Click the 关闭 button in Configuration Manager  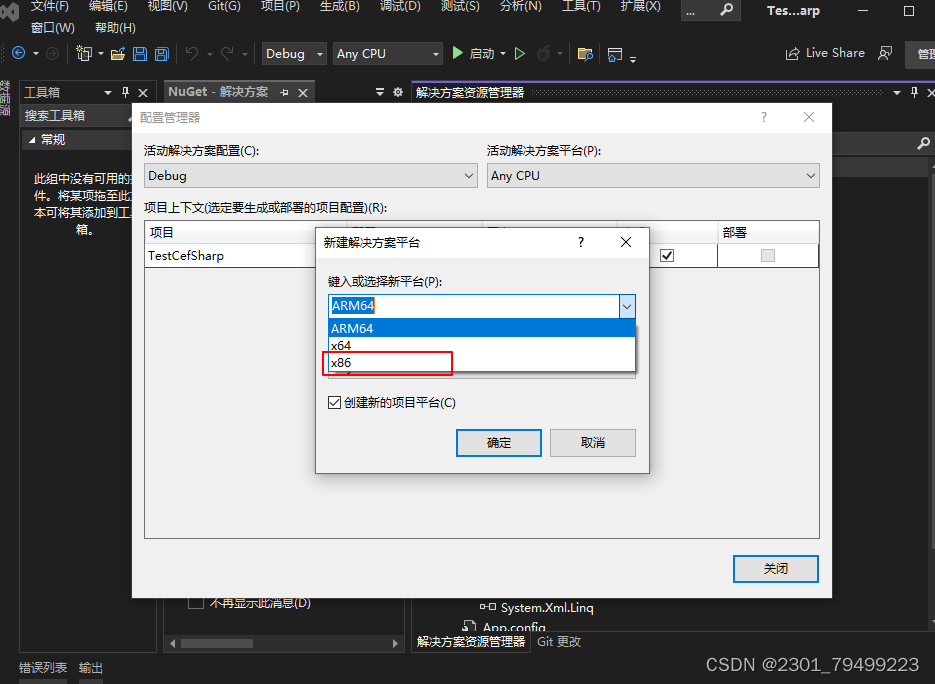pyautogui.click(x=775, y=568)
